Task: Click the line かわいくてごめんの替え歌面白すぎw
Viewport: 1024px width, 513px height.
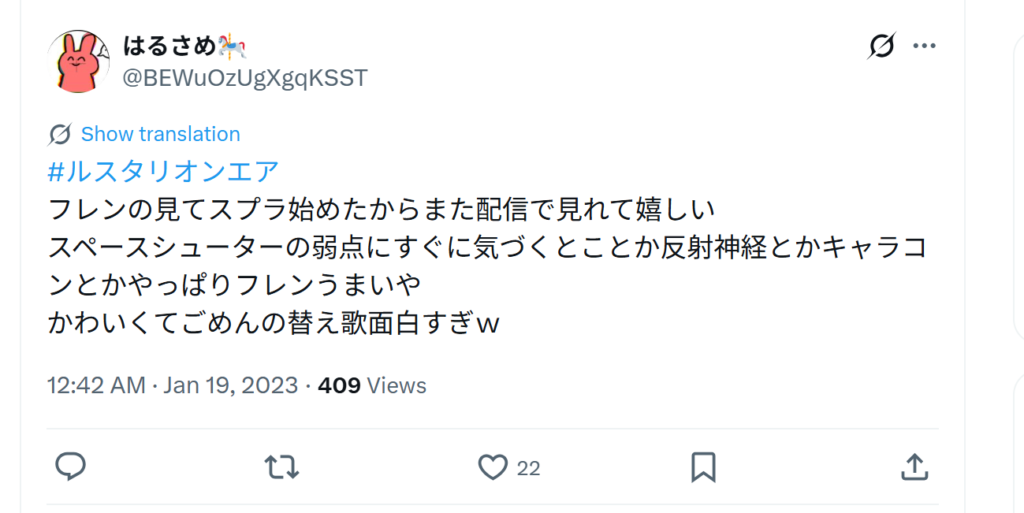Action: pyautogui.click(x=274, y=324)
